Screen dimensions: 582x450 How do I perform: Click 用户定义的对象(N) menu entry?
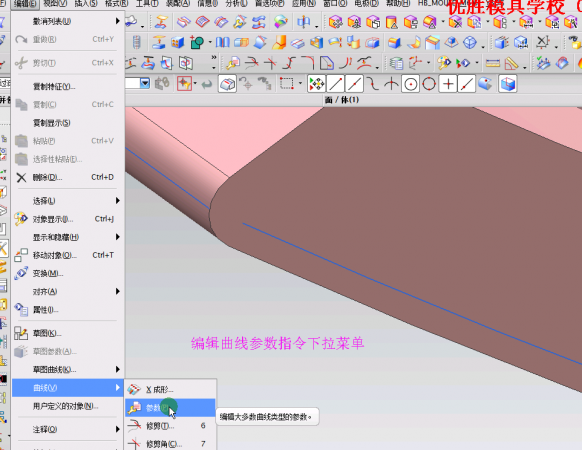pyautogui.click(x=68, y=406)
